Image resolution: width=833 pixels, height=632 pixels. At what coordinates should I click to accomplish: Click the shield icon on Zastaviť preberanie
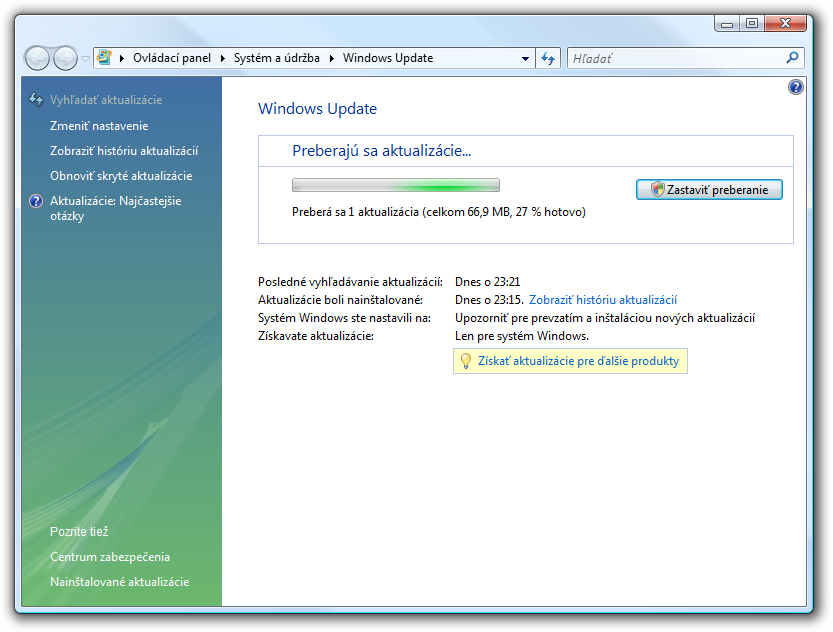[x=658, y=189]
